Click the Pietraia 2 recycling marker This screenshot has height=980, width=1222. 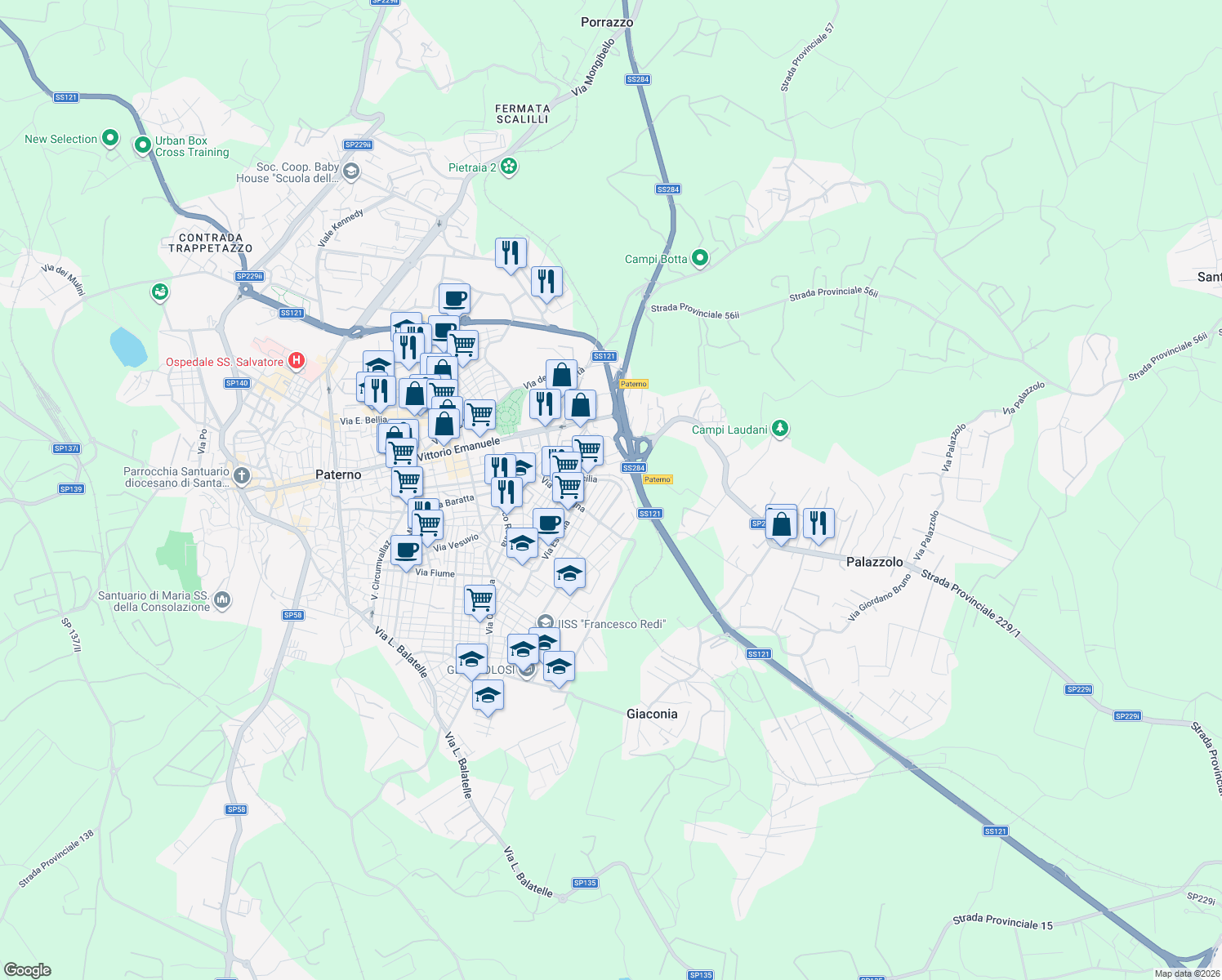(x=509, y=166)
